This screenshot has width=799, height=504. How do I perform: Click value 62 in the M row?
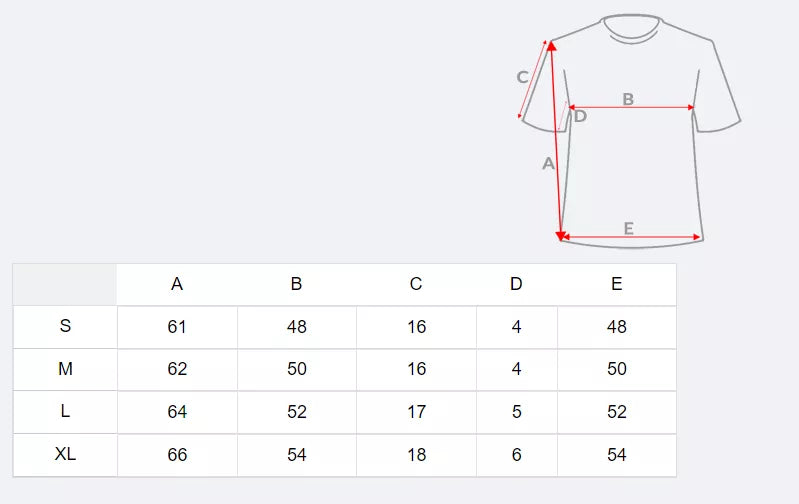pyautogui.click(x=177, y=369)
